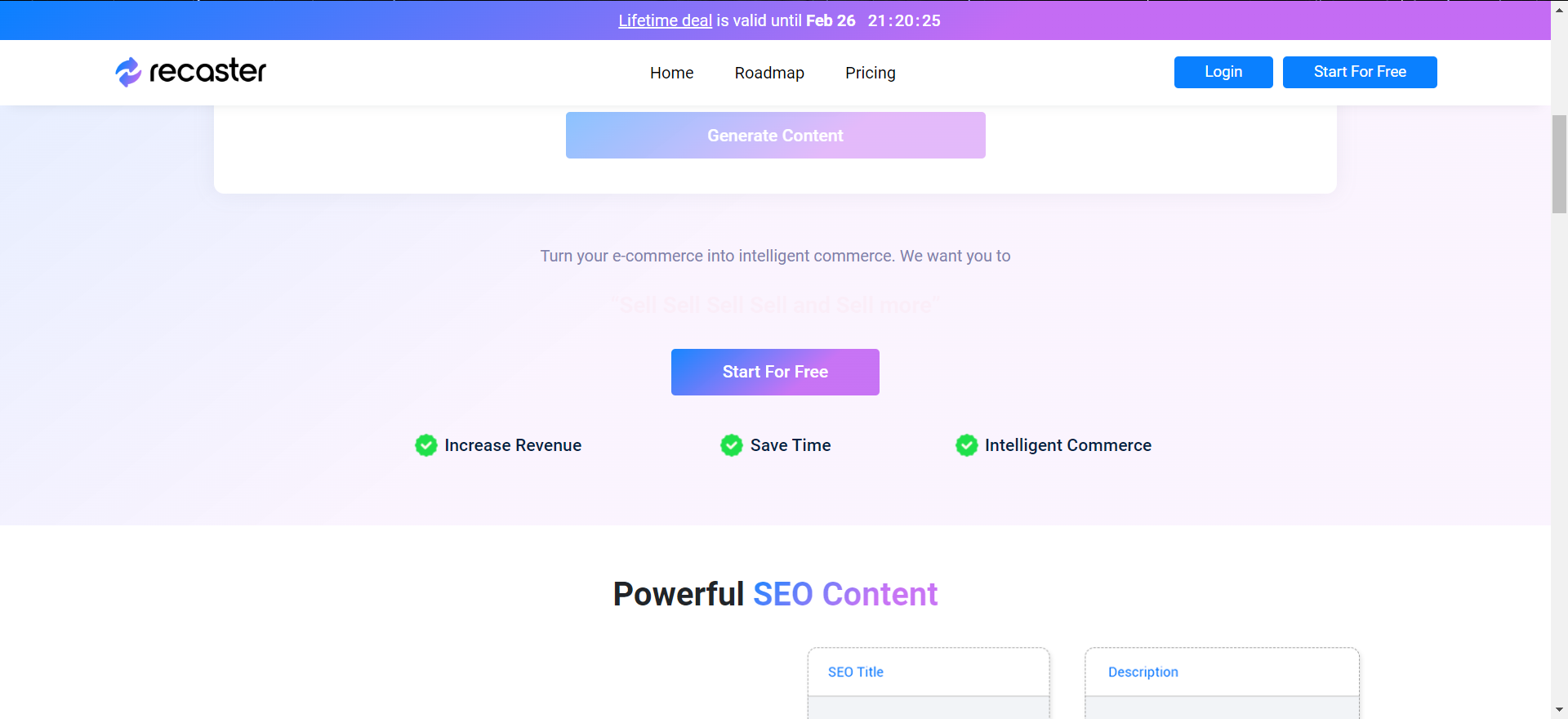Click the Powerful SEO Content heading
Image resolution: width=1568 pixels, height=719 pixels.
pos(775,594)
